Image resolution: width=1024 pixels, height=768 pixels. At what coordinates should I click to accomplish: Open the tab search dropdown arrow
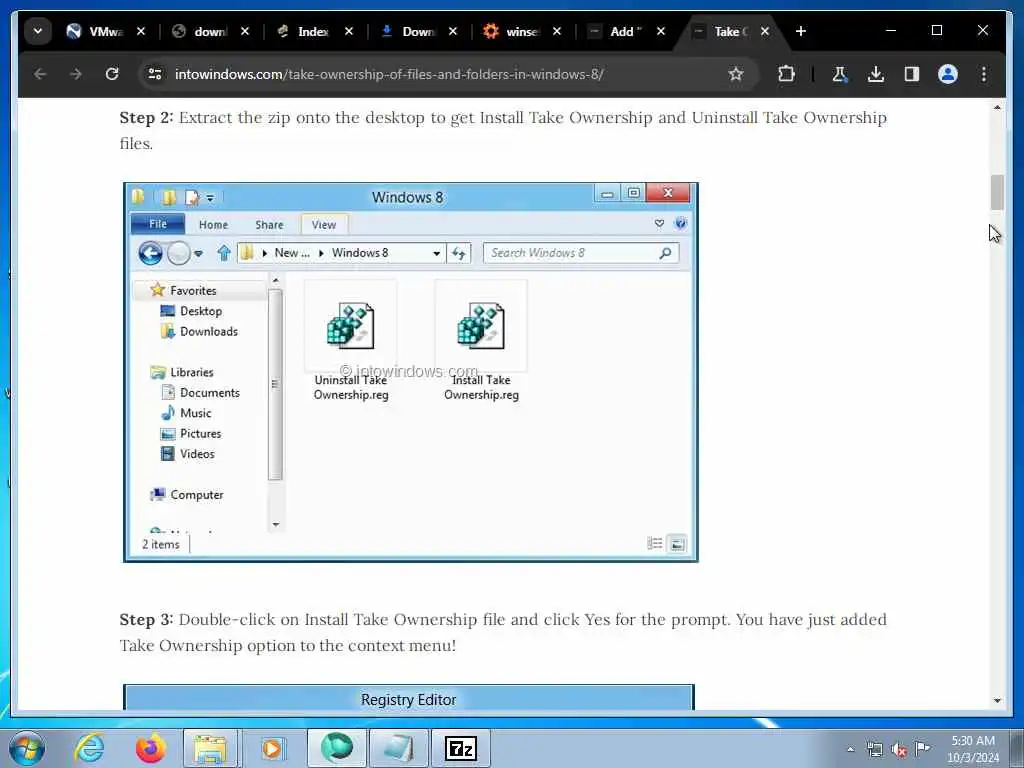pyautogui.click(x=38, y=31)
